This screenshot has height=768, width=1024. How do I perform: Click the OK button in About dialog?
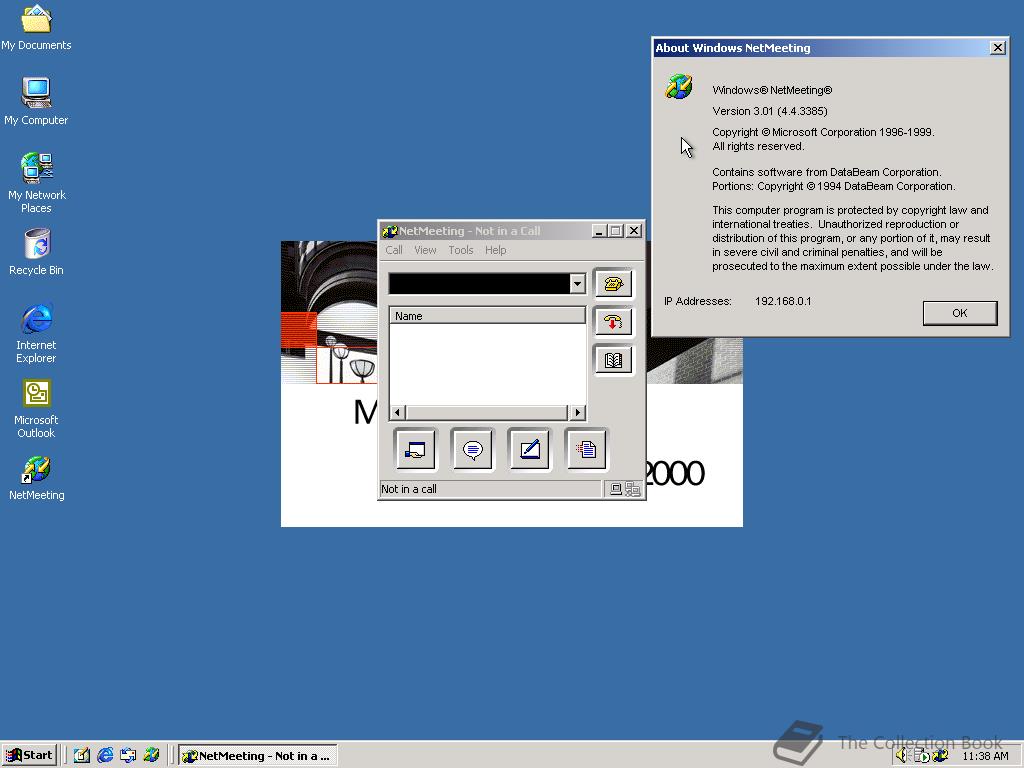pos(959,313)
